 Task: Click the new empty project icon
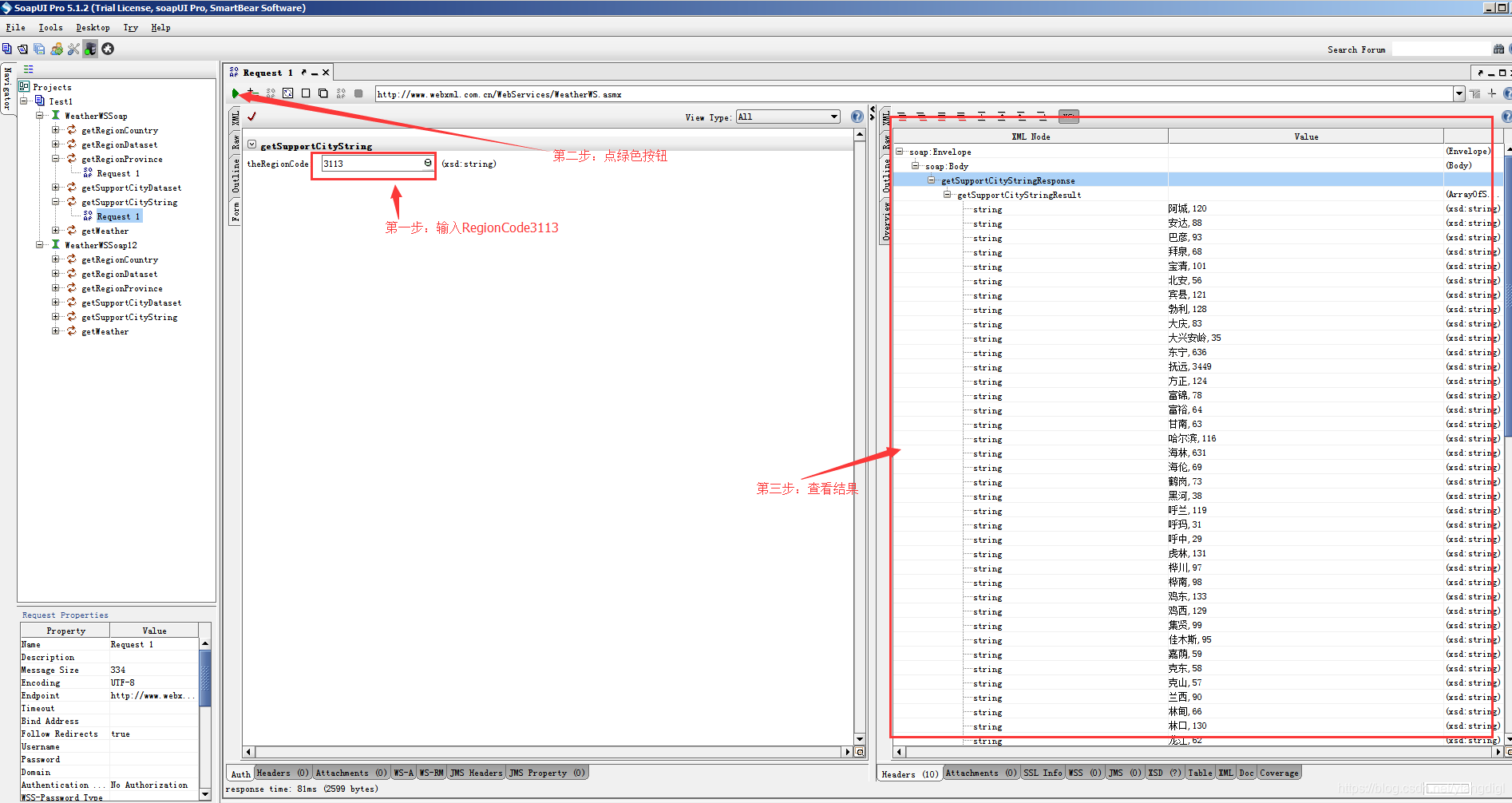pos(7,49)
